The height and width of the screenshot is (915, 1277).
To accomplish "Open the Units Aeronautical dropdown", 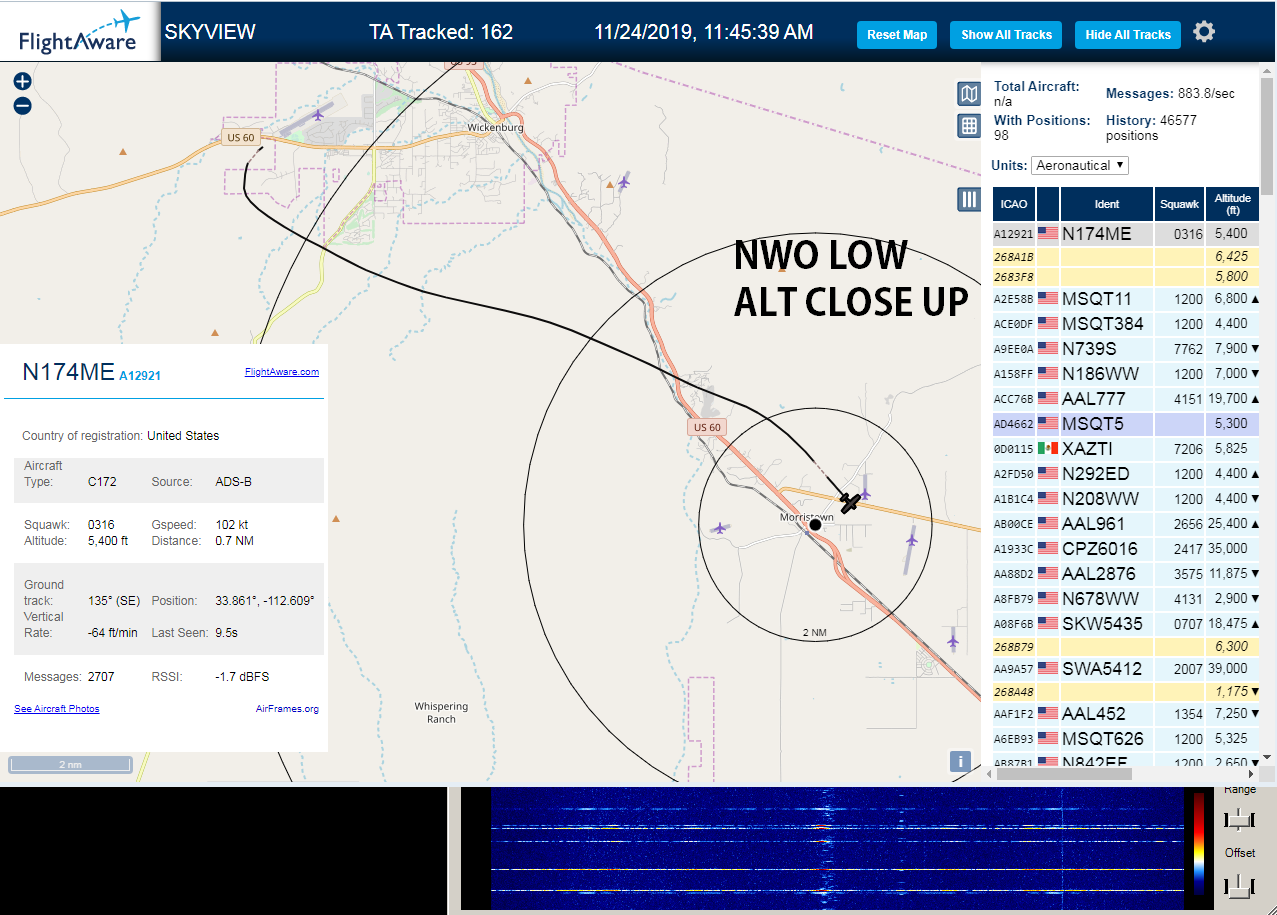I will click(1080, 165).
